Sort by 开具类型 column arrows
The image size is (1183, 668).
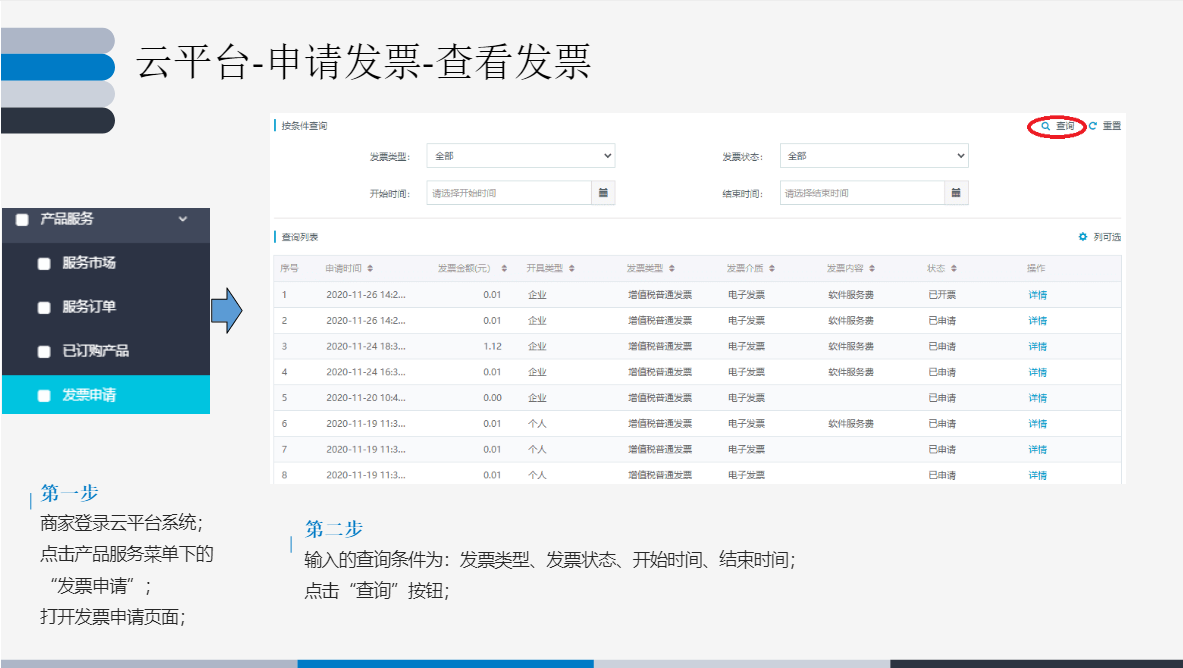click(572, 269)
